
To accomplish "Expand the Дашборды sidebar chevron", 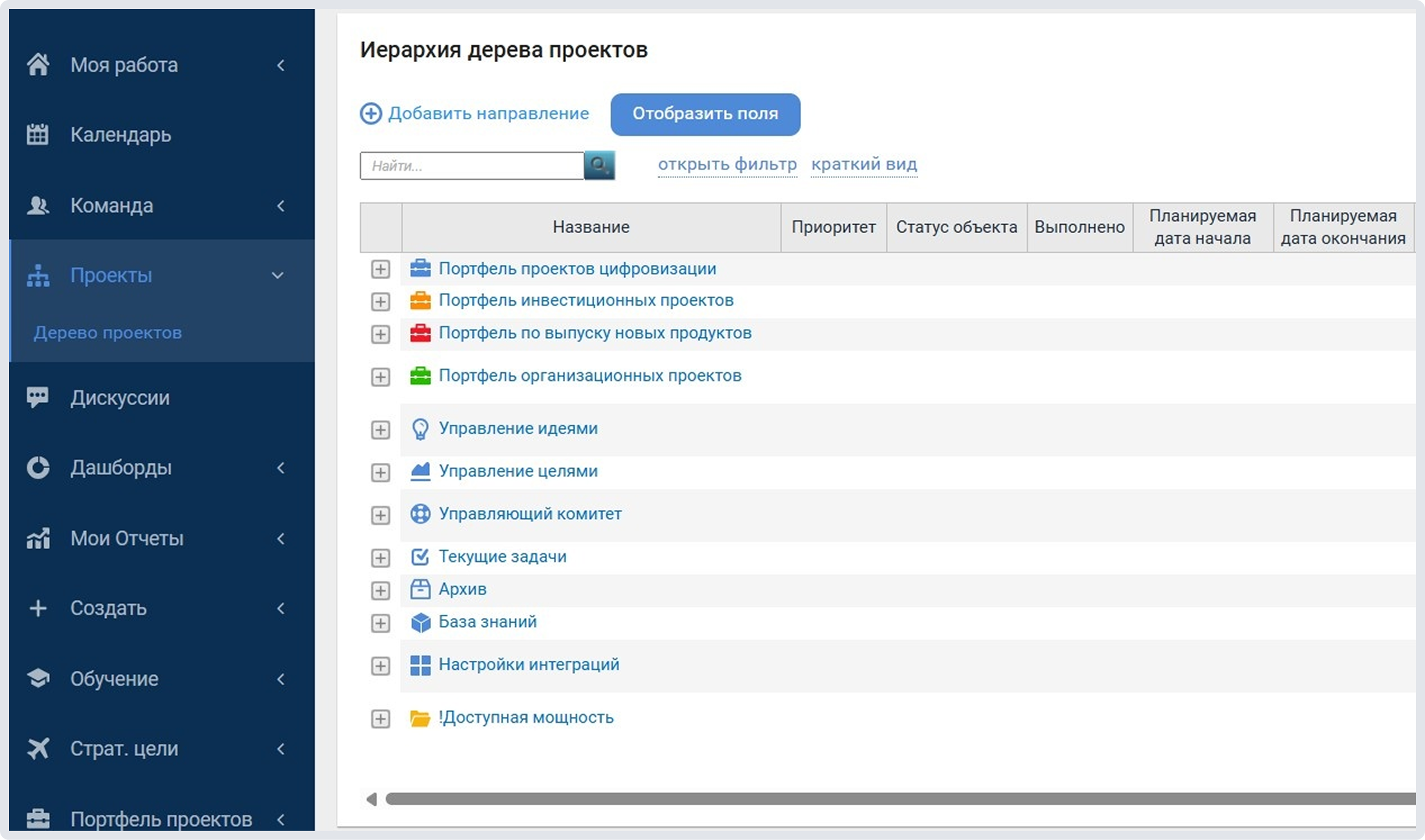I will tap(281, 468).
